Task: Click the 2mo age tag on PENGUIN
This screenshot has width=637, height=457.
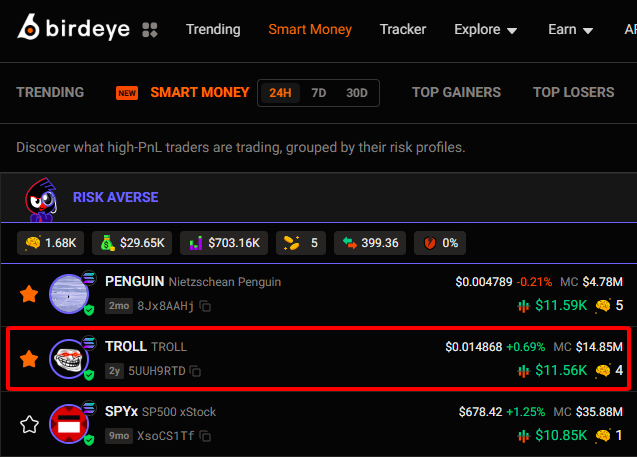Action: click(x=119, y=306)
